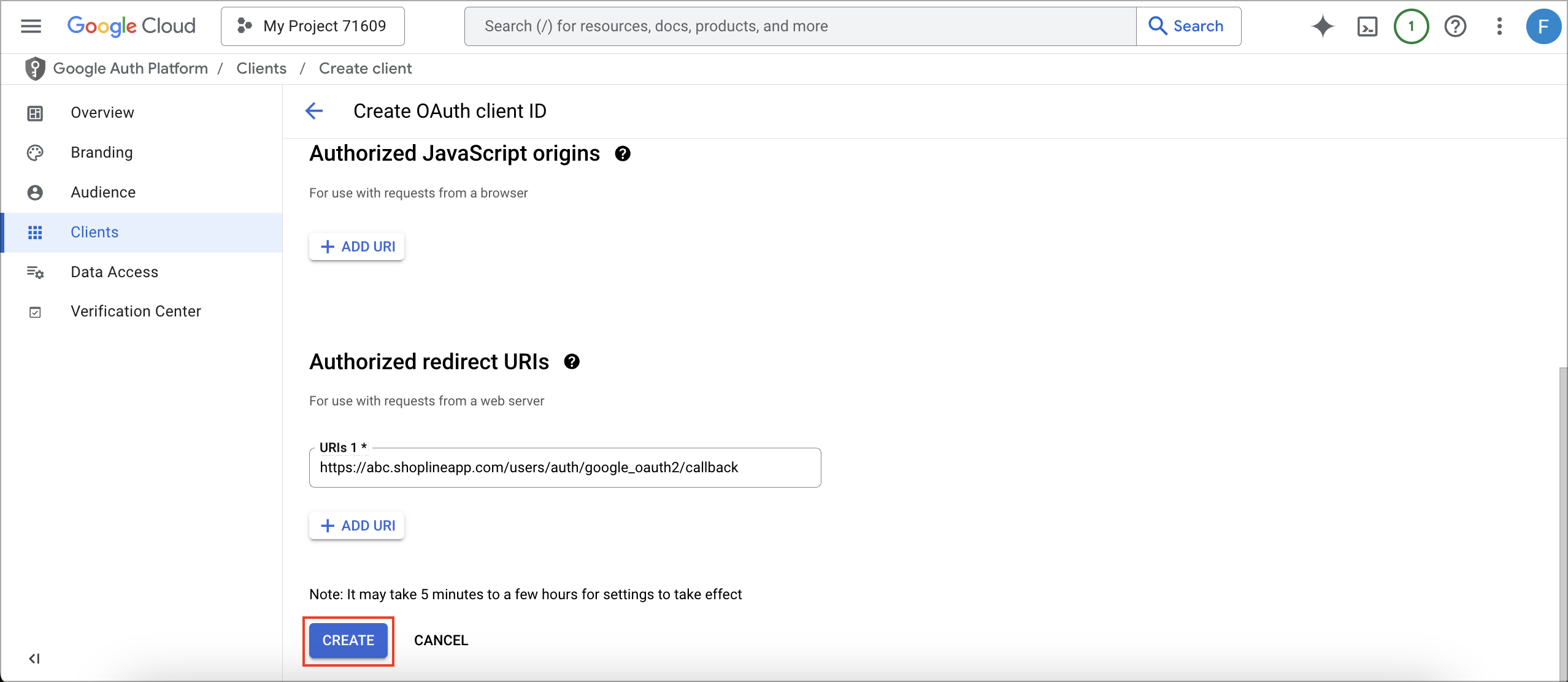Open the help question mark menu
Image resolution: width=1568 pixels, height=682 pixels.
pyautogui.click(x=1455, y=26)
